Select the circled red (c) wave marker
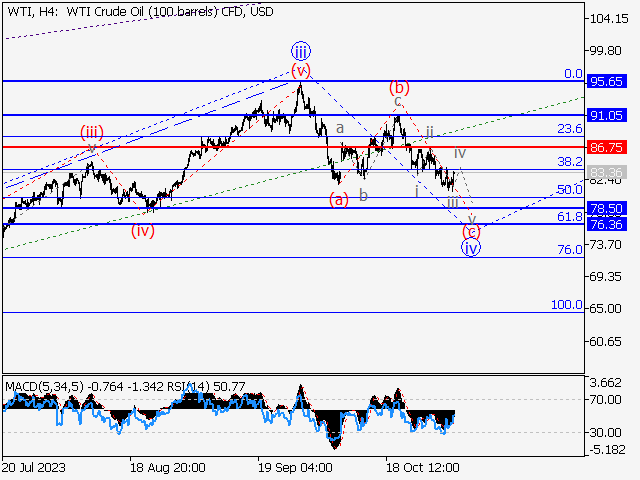 [x=471, y=232]
